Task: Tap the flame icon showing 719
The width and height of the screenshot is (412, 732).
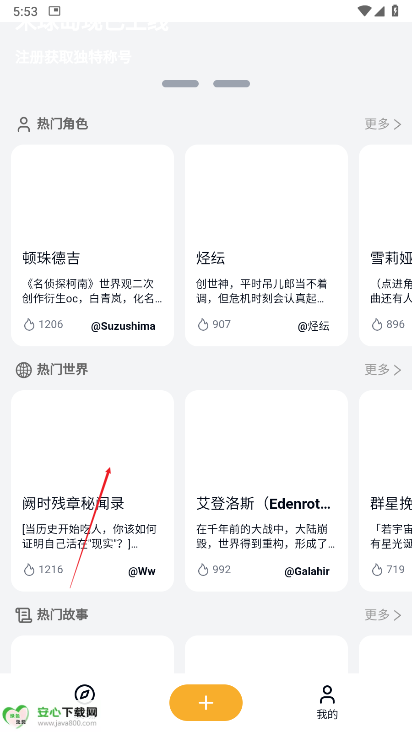Action: pos(377,570)
